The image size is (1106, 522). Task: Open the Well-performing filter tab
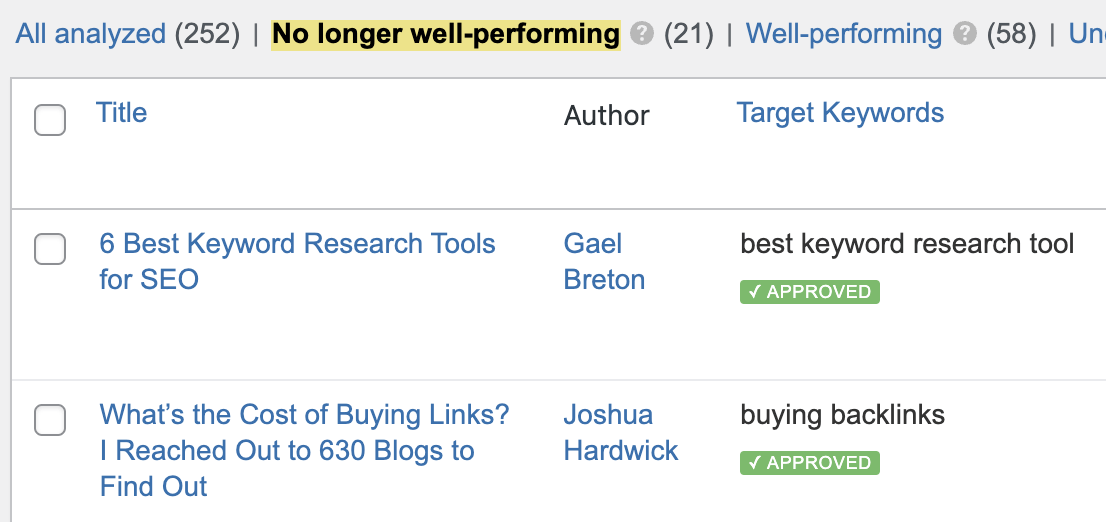[843, 35]
